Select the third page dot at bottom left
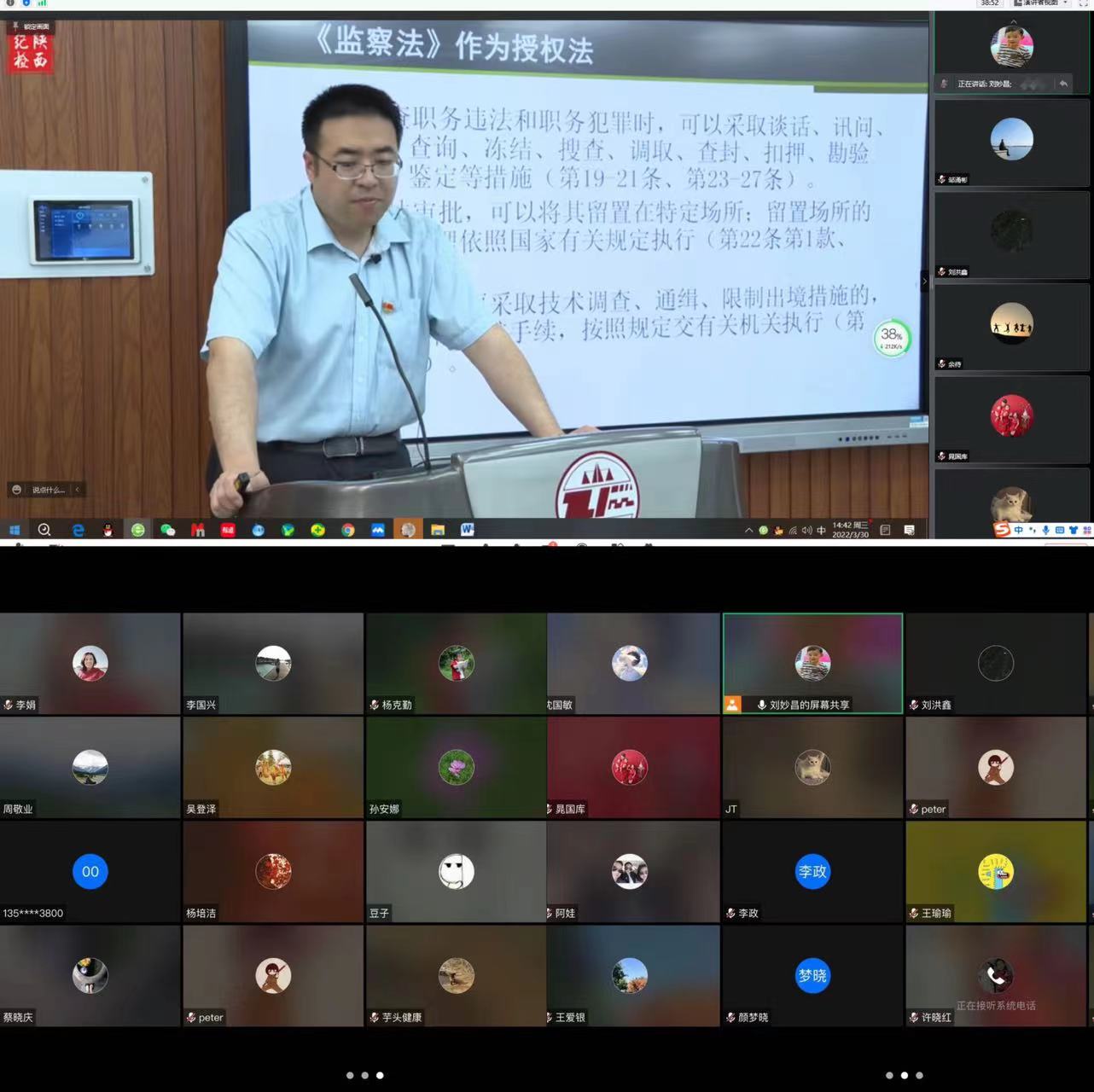Viewport: 1094px width, 1092px height. coord(380,1075)
